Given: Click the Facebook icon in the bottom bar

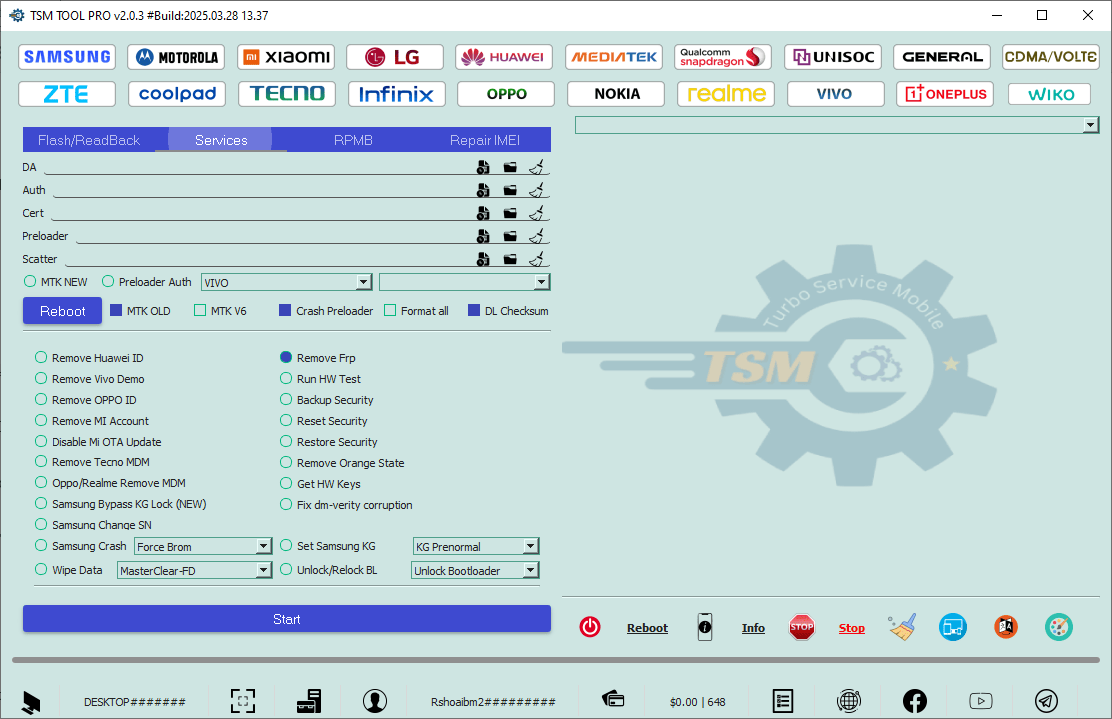Looking at the screenshot, I should [x=915, y=701].
